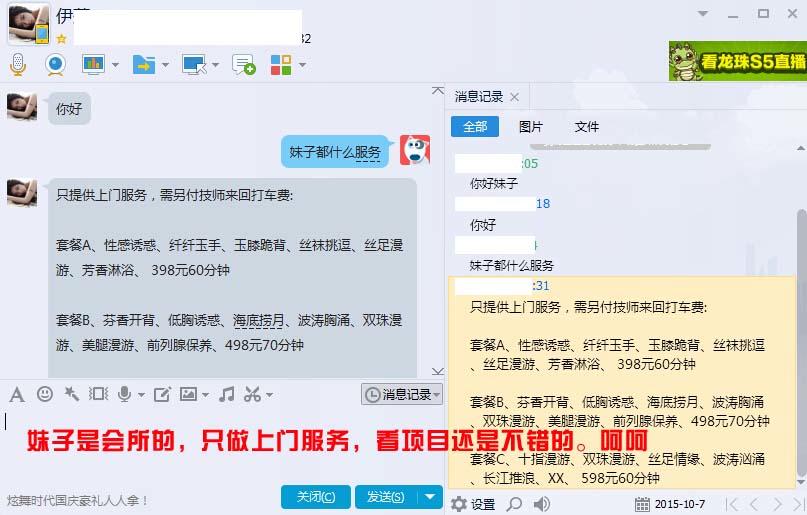Expand the send options arrow beside 发送
This screenshot has width=807, height=515.
coord(430,496)
